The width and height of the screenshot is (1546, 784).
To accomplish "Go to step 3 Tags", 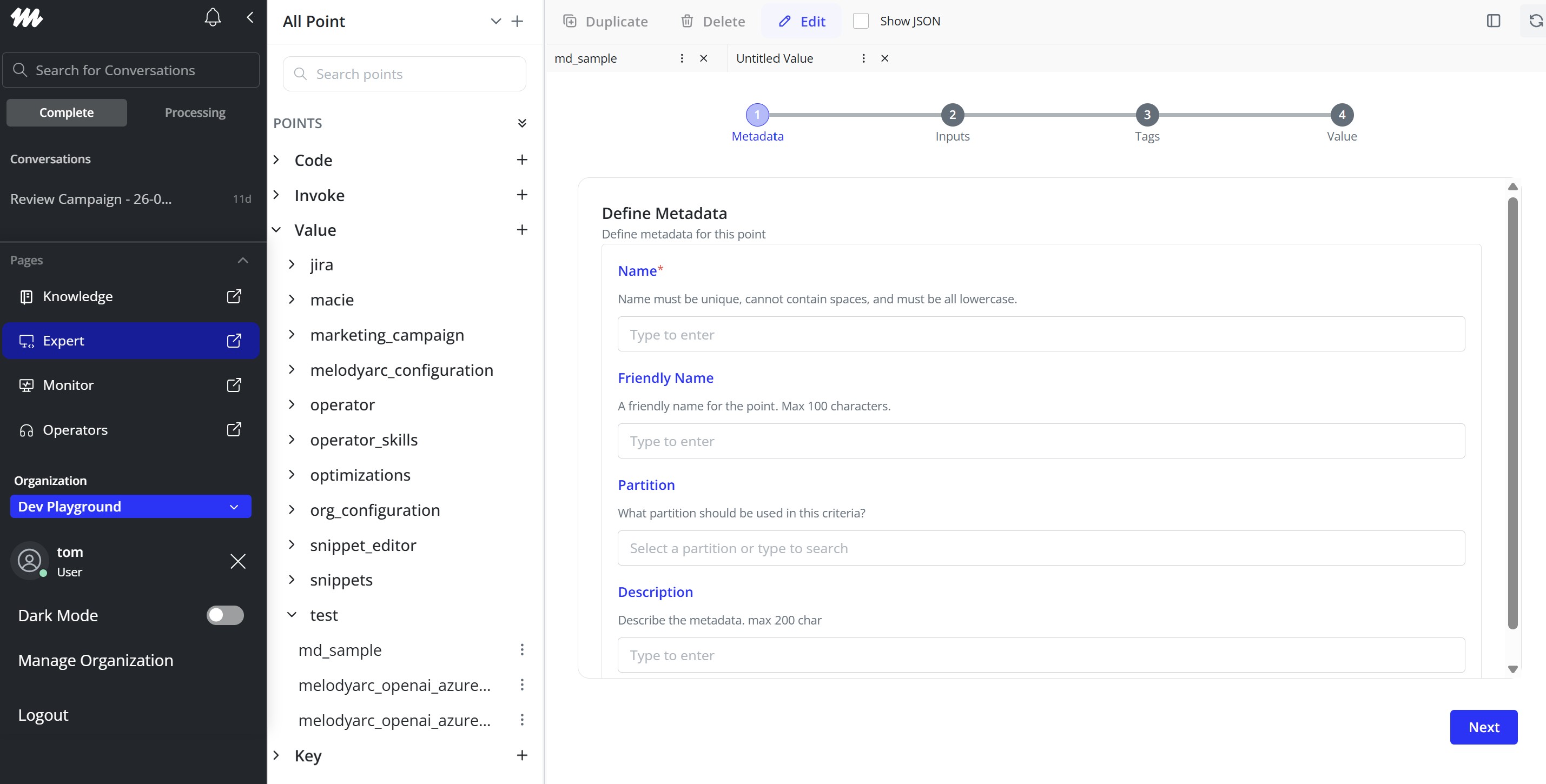I will (1146, 115).
